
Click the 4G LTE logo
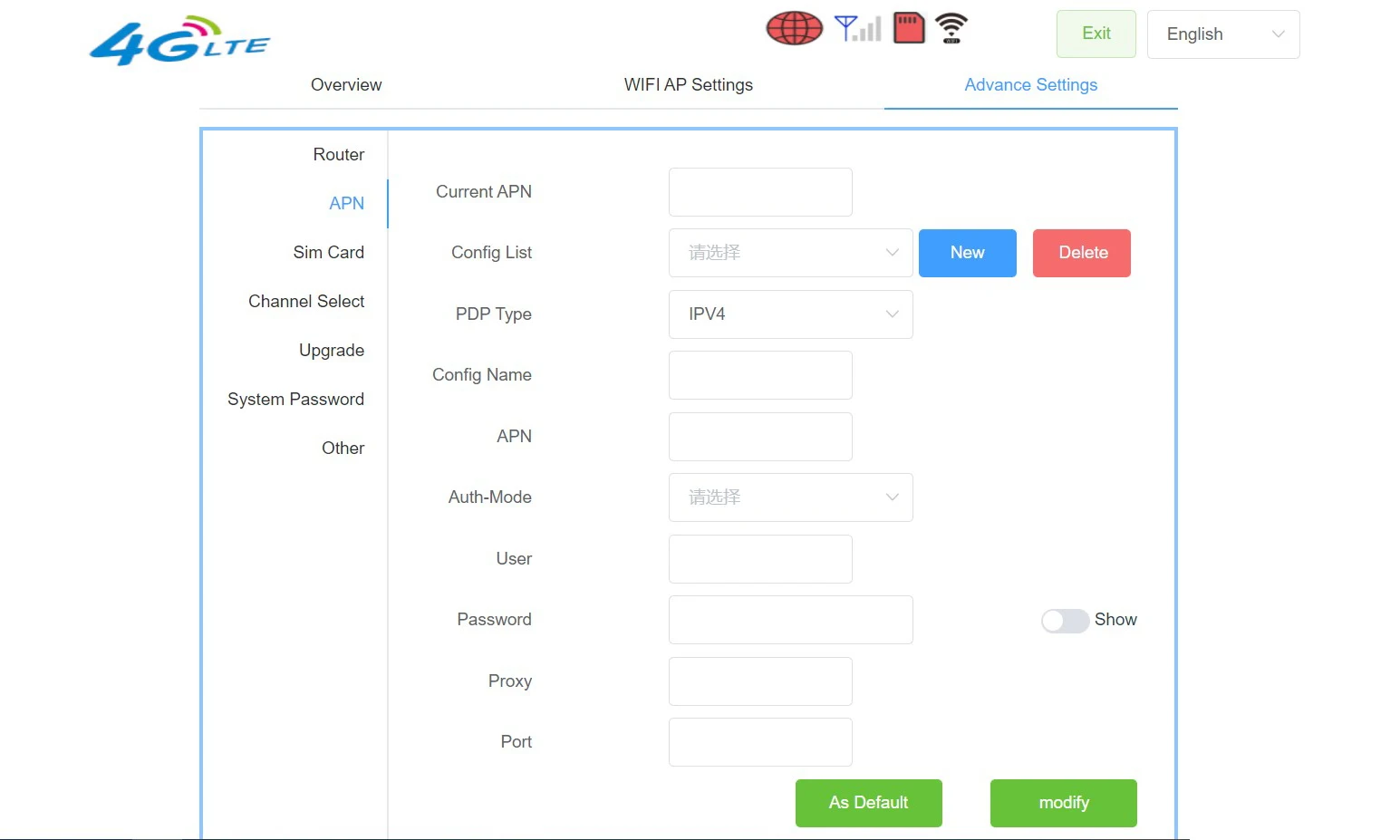tap(179, 41)
